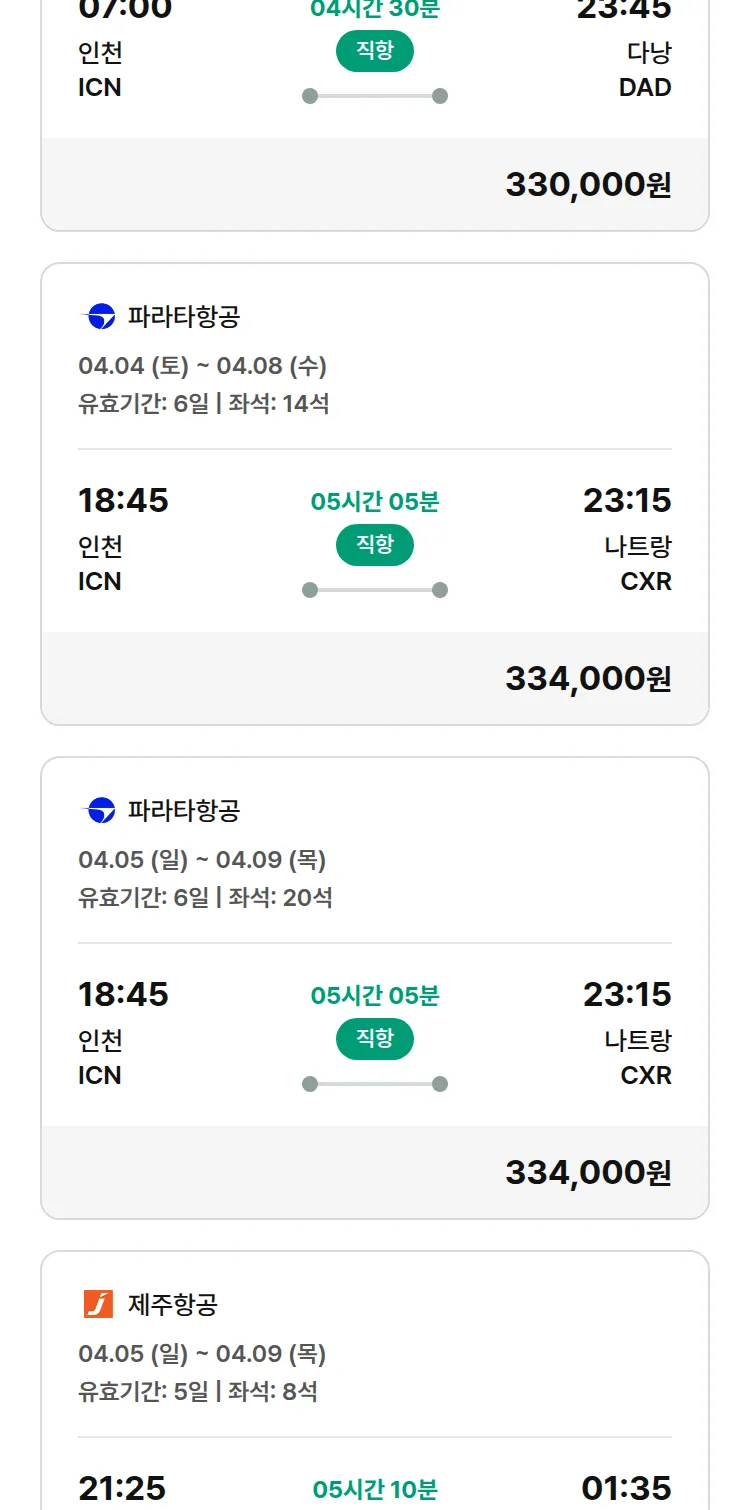This screenshot has height=1510, width=750.
Task: Click the first Parata Air logo
Action: click(98, 317)
